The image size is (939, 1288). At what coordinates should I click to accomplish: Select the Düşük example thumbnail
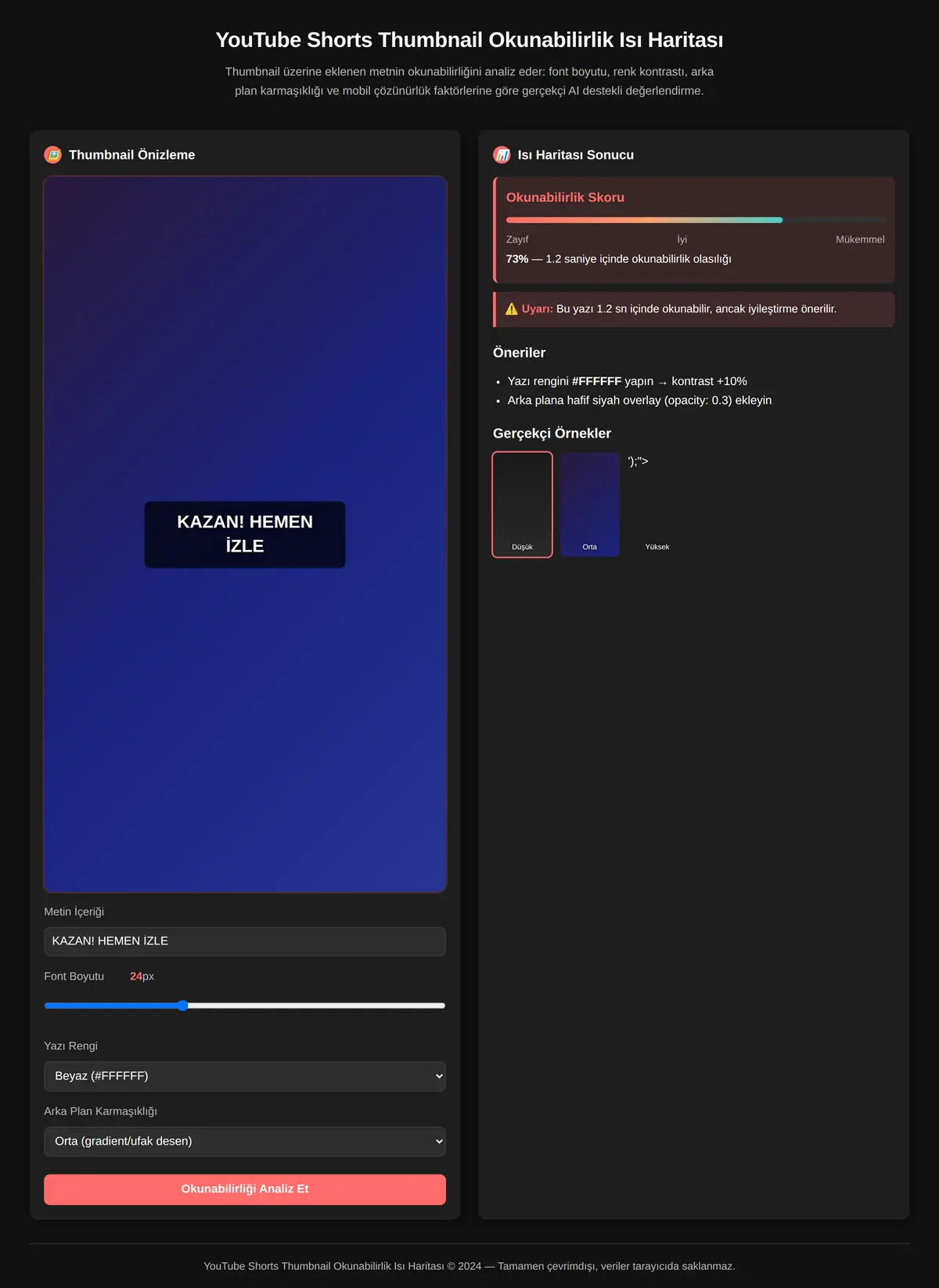tap(523, 505)
